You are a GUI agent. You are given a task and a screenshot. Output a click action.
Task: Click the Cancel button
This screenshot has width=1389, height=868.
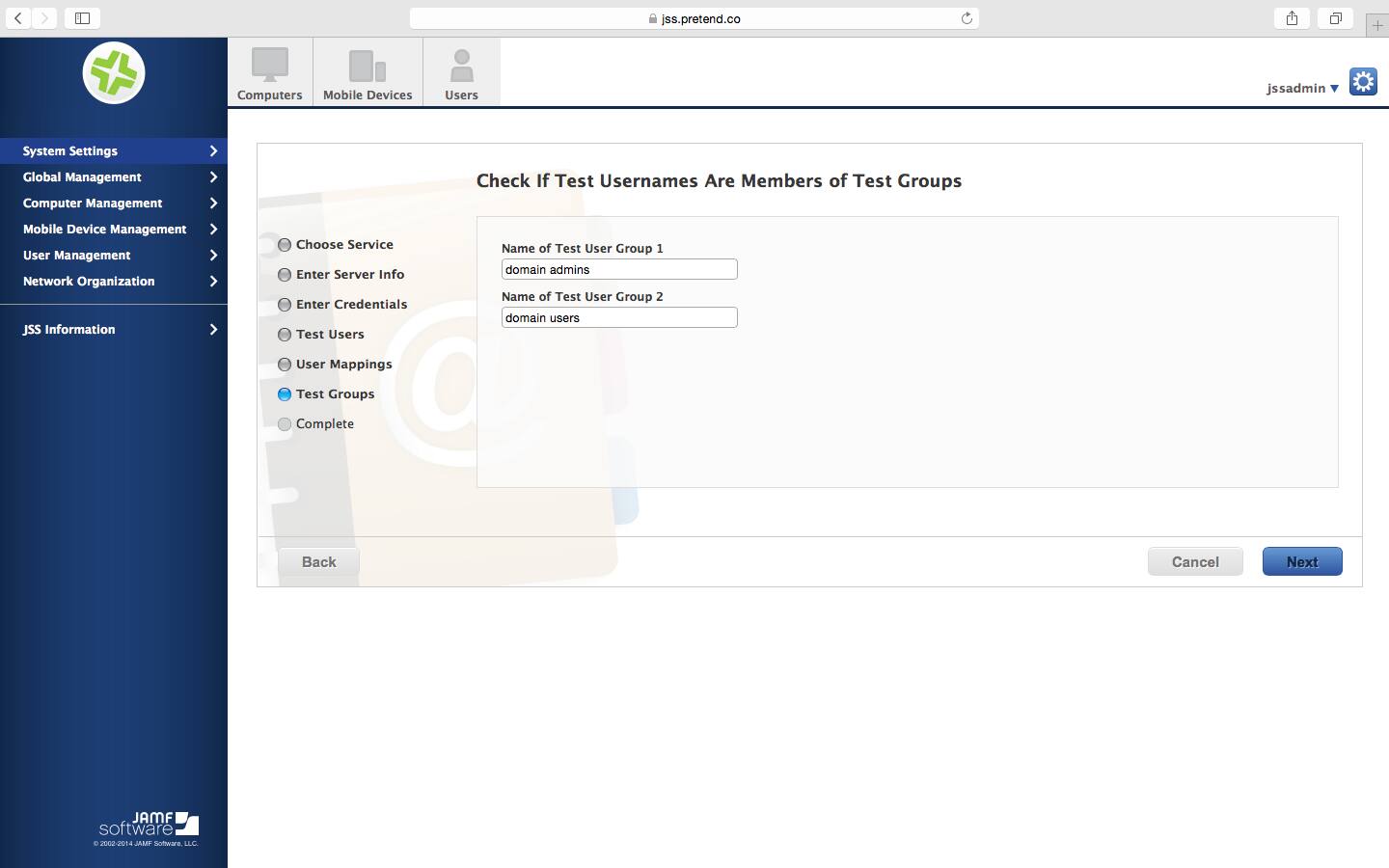click(x=1195, y=561)
